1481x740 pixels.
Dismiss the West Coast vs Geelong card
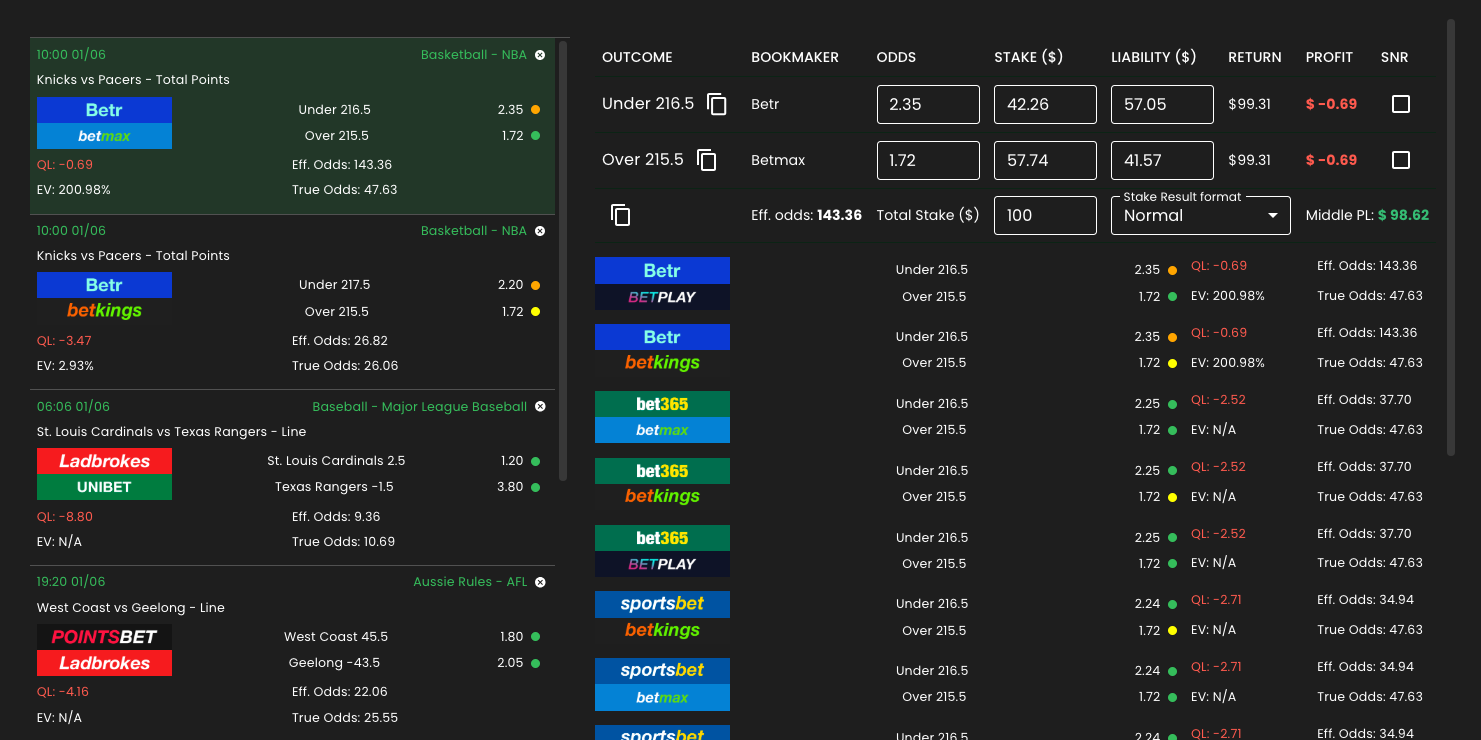click(540, 582)
